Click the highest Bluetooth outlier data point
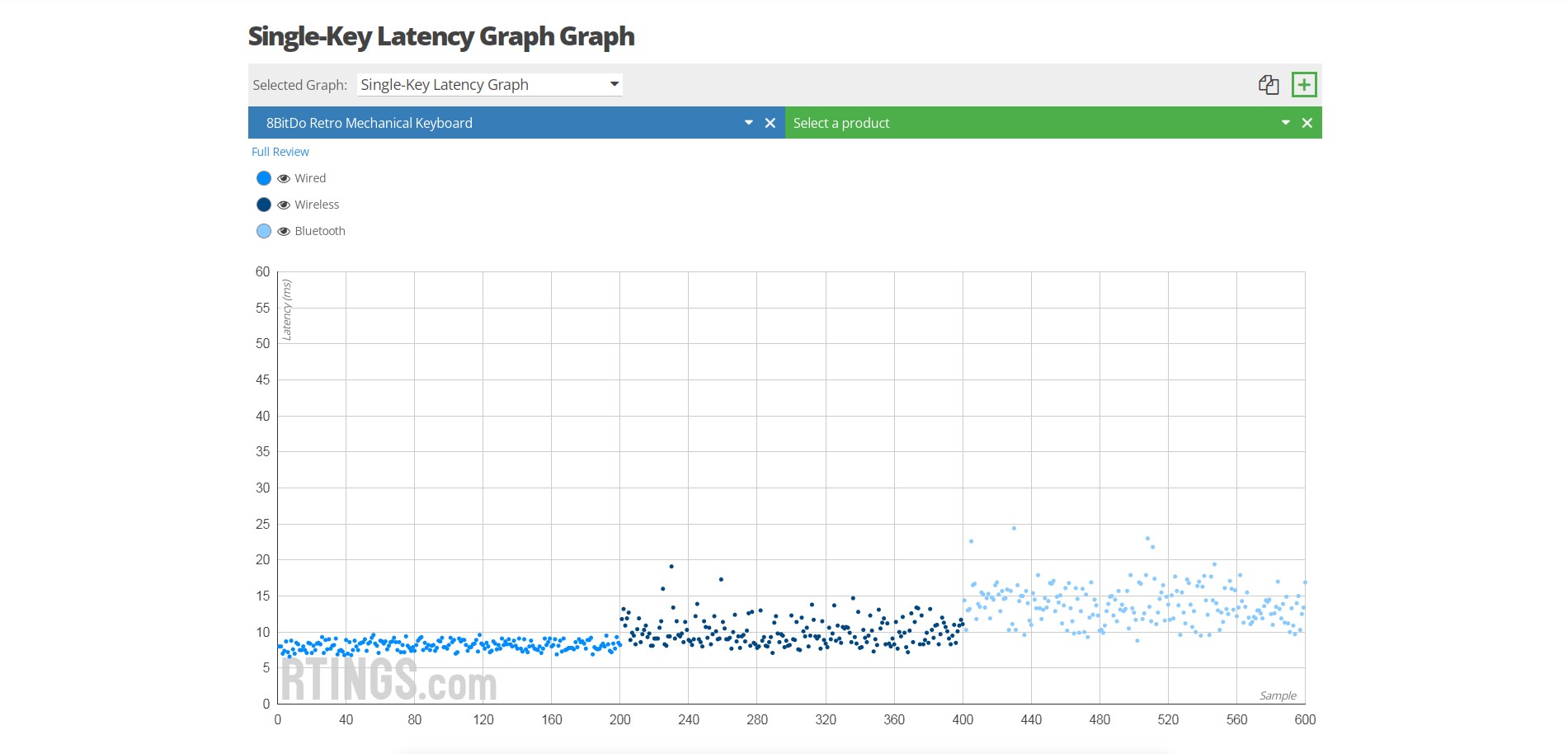The height and width of the screenshot is (754, 1568). coord(1014,528)
